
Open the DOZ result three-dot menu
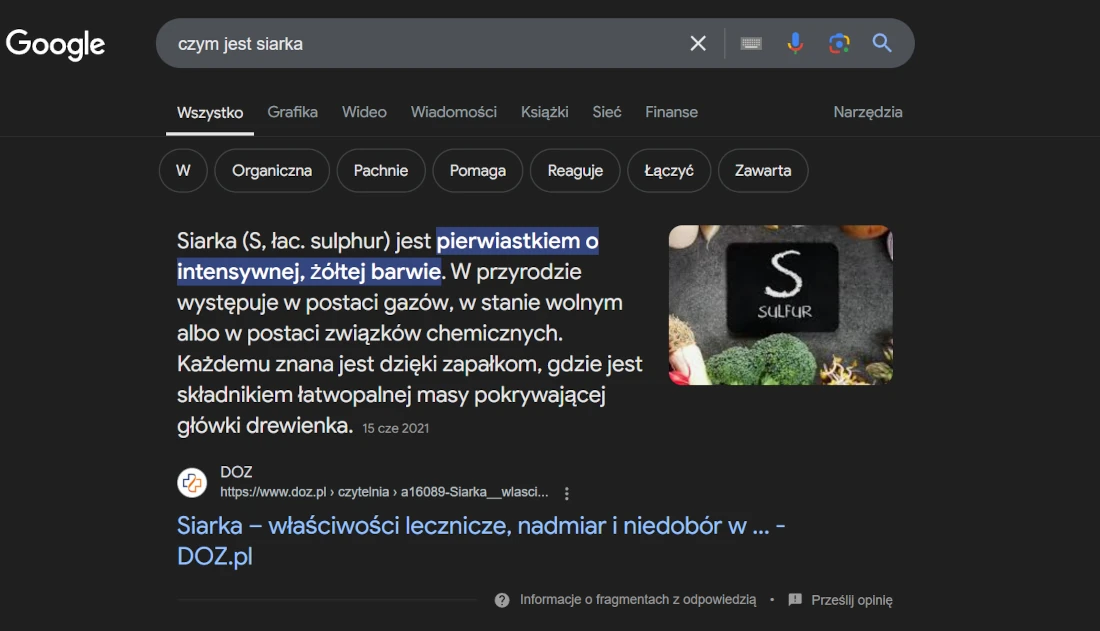click(567, 493)
